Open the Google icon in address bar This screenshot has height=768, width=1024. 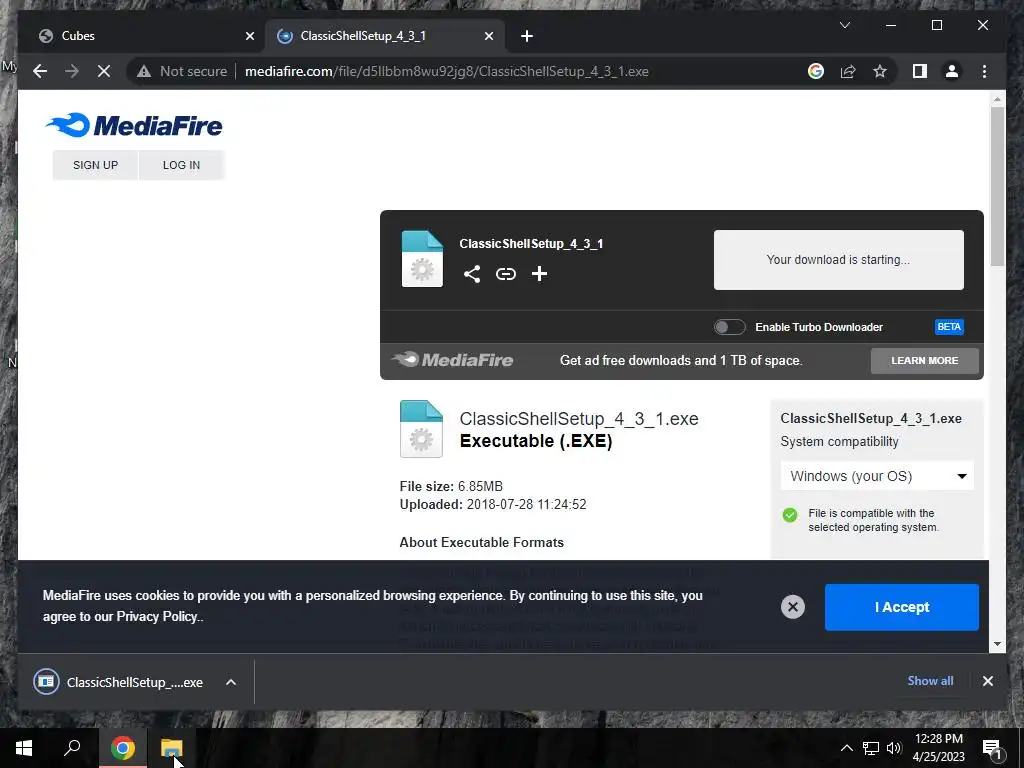pyautogui.click(x=816, y=71)
